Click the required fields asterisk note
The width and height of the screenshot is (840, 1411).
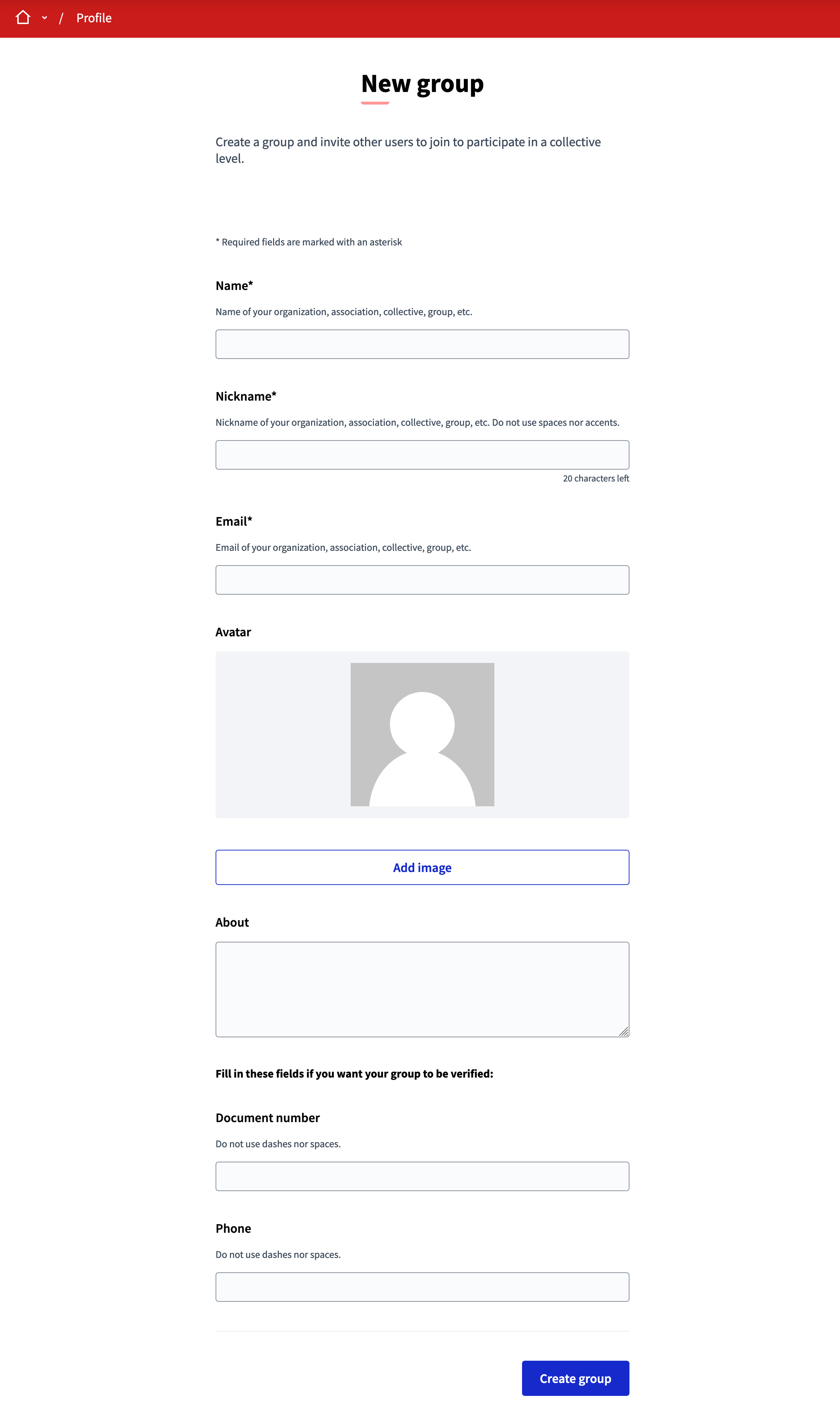pyautogui.click(x=309, y=242)
